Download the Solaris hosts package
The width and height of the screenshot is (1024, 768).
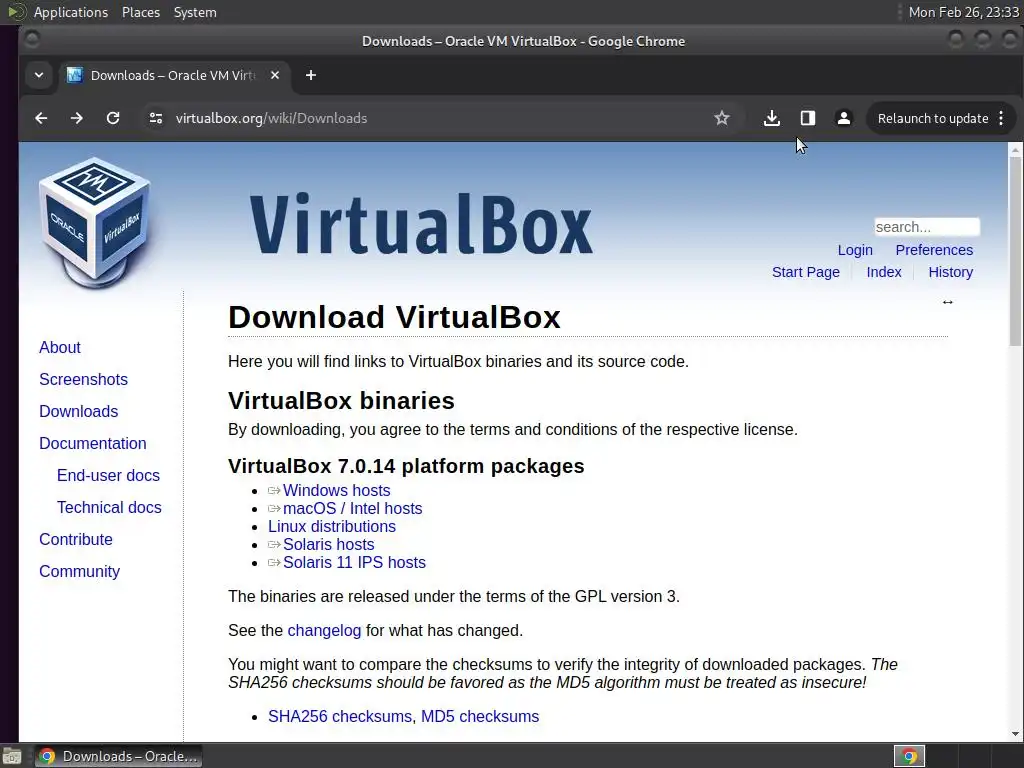[x=328, y=545]
